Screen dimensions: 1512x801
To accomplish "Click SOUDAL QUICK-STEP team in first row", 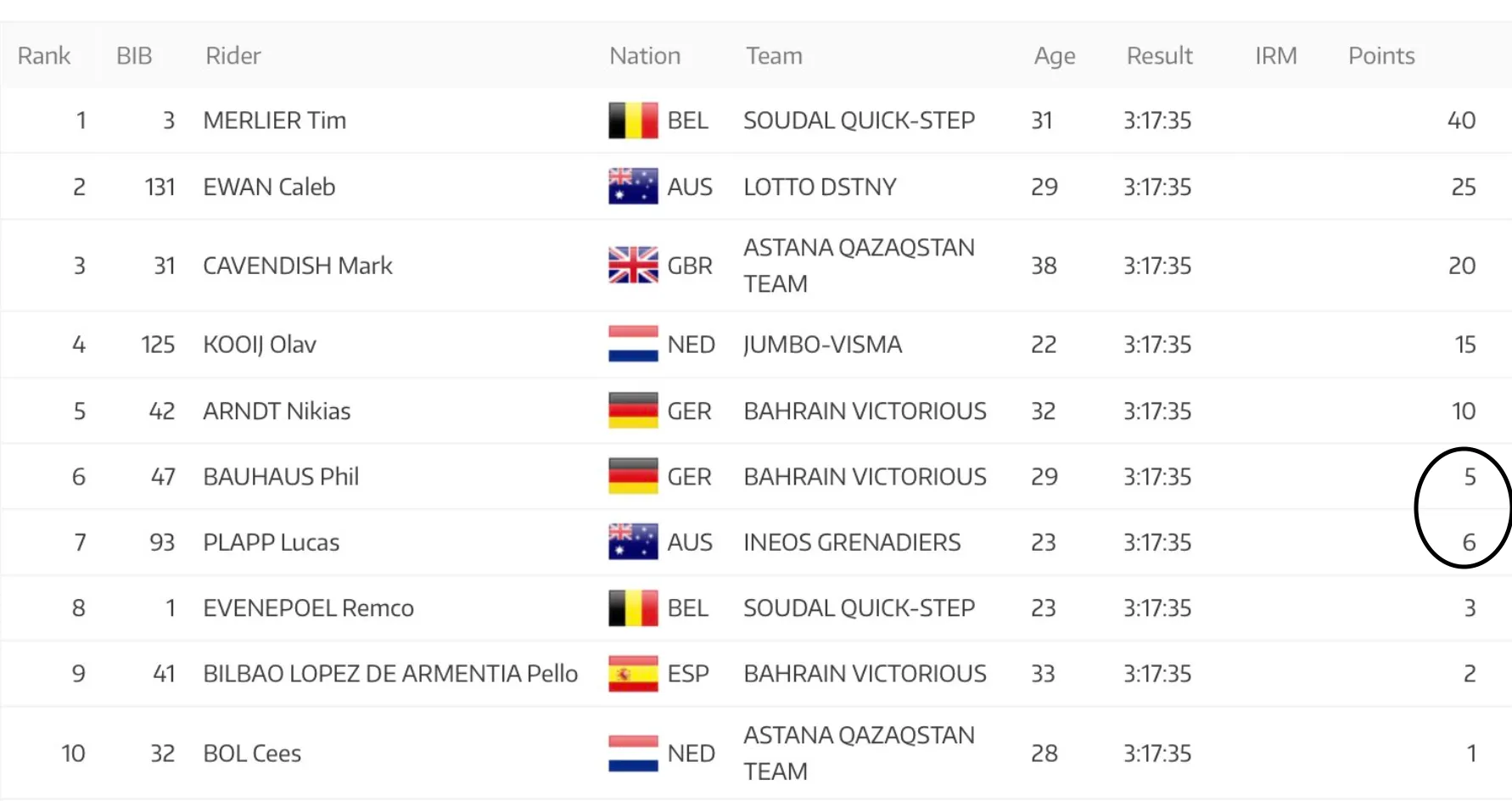I will 859,120.
